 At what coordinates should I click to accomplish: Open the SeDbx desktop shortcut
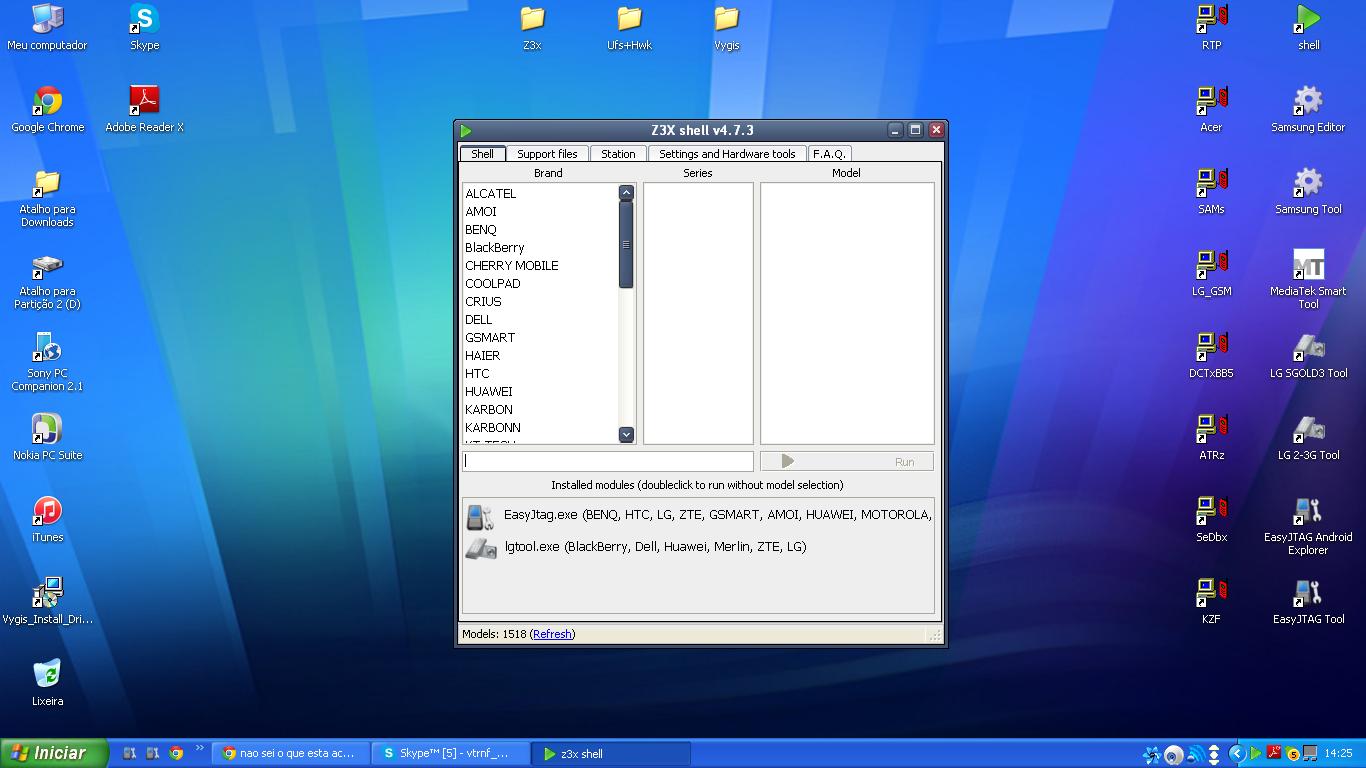click(x=1211, y=519)
